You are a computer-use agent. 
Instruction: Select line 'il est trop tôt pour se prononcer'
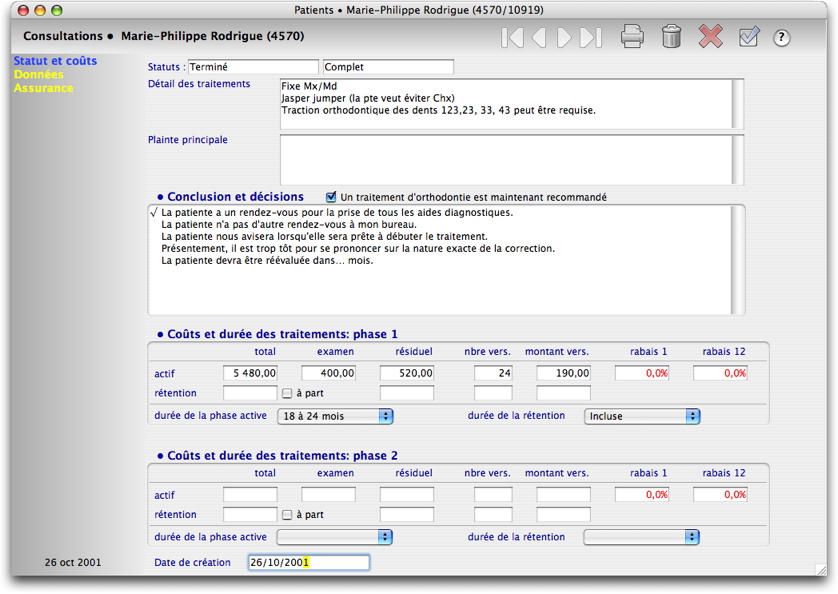tap(358, 249)
